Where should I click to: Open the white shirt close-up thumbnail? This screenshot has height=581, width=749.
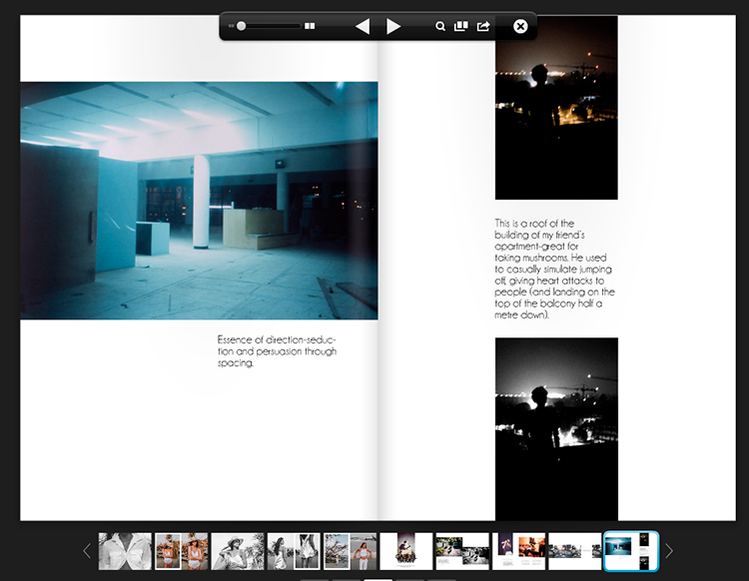pos(125,551)
